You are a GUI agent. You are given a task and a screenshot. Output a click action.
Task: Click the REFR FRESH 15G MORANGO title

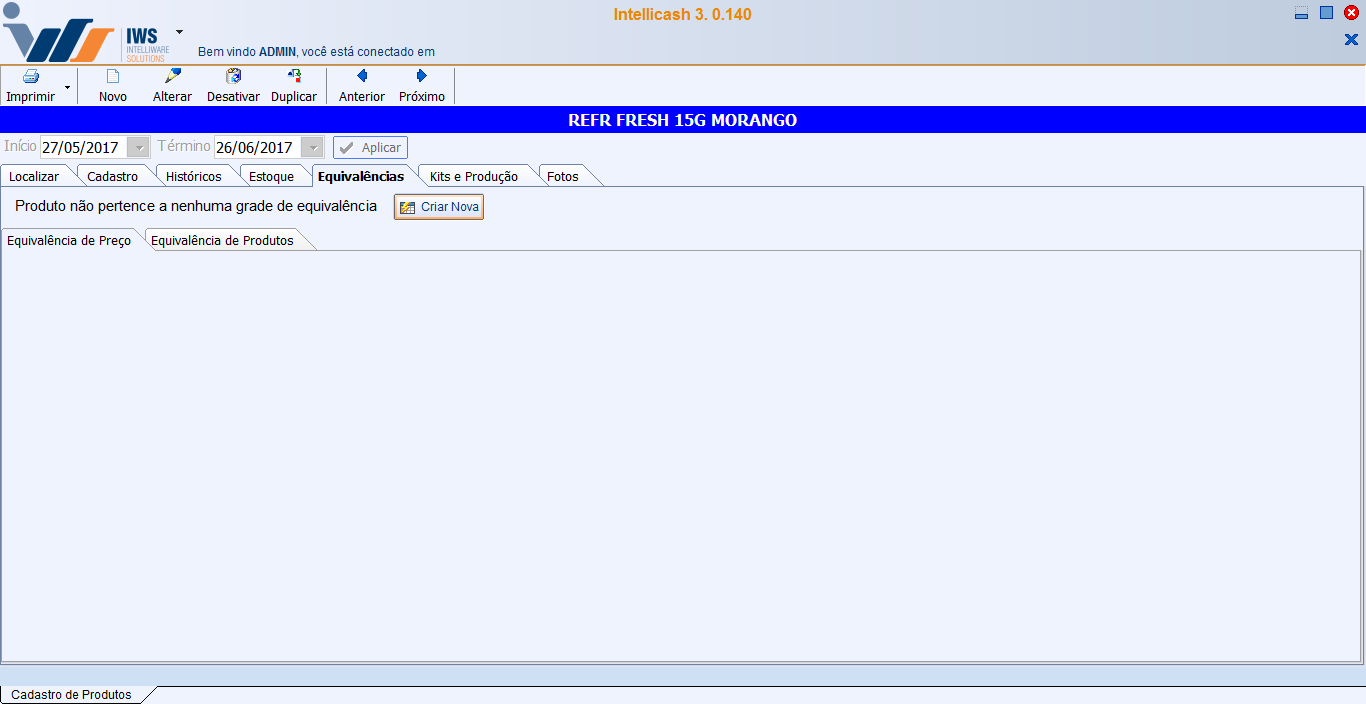(683, 120)
